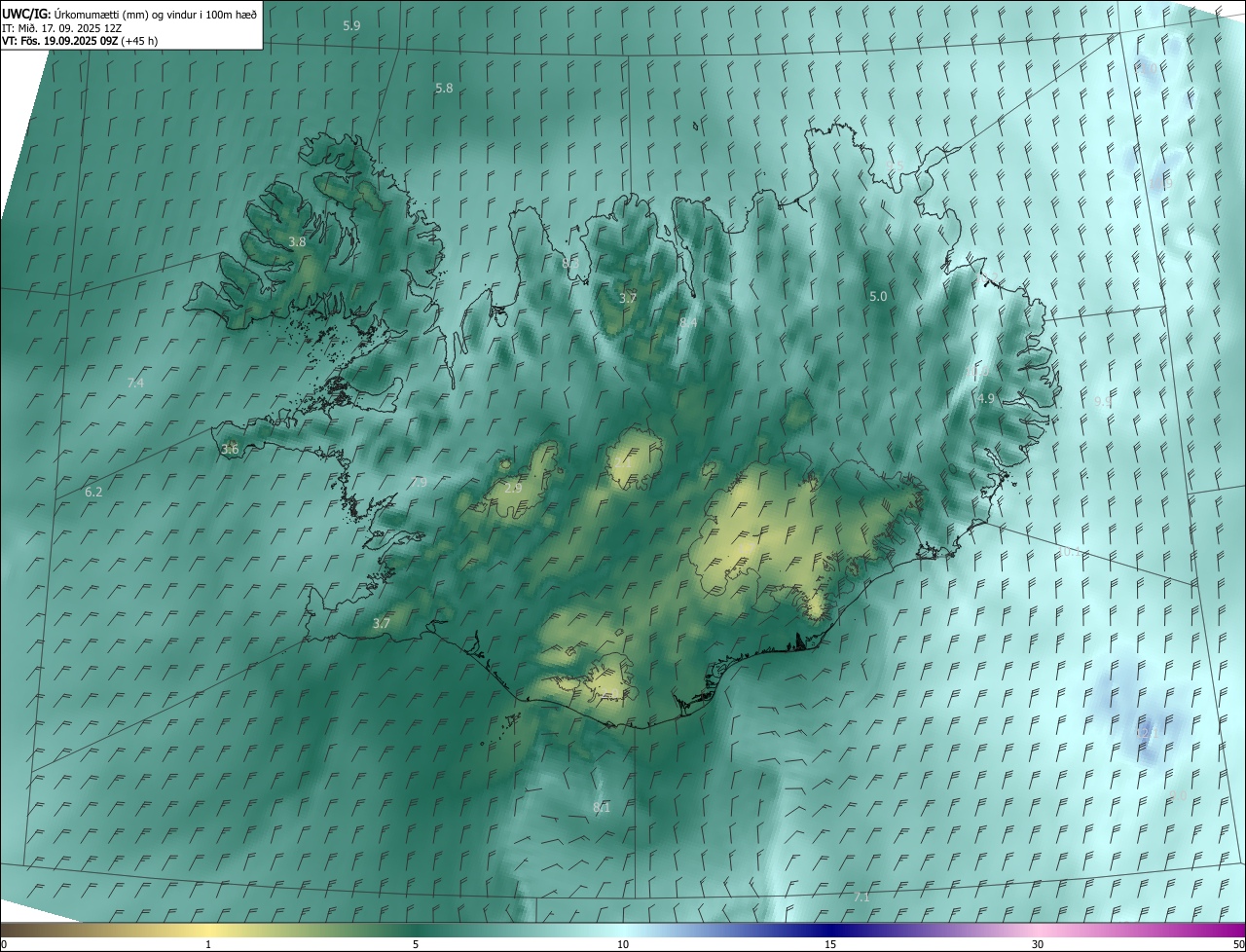The image size is (1246, 952).
Task: Click the 2.9 value label in western Iceland
Action: pyautogui.click(x=513, y=488)
